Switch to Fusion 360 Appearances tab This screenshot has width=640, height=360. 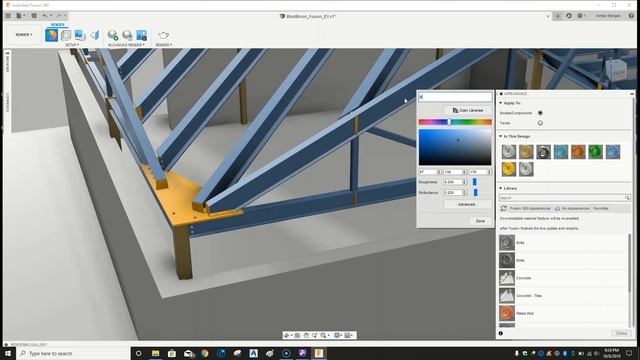530,209
